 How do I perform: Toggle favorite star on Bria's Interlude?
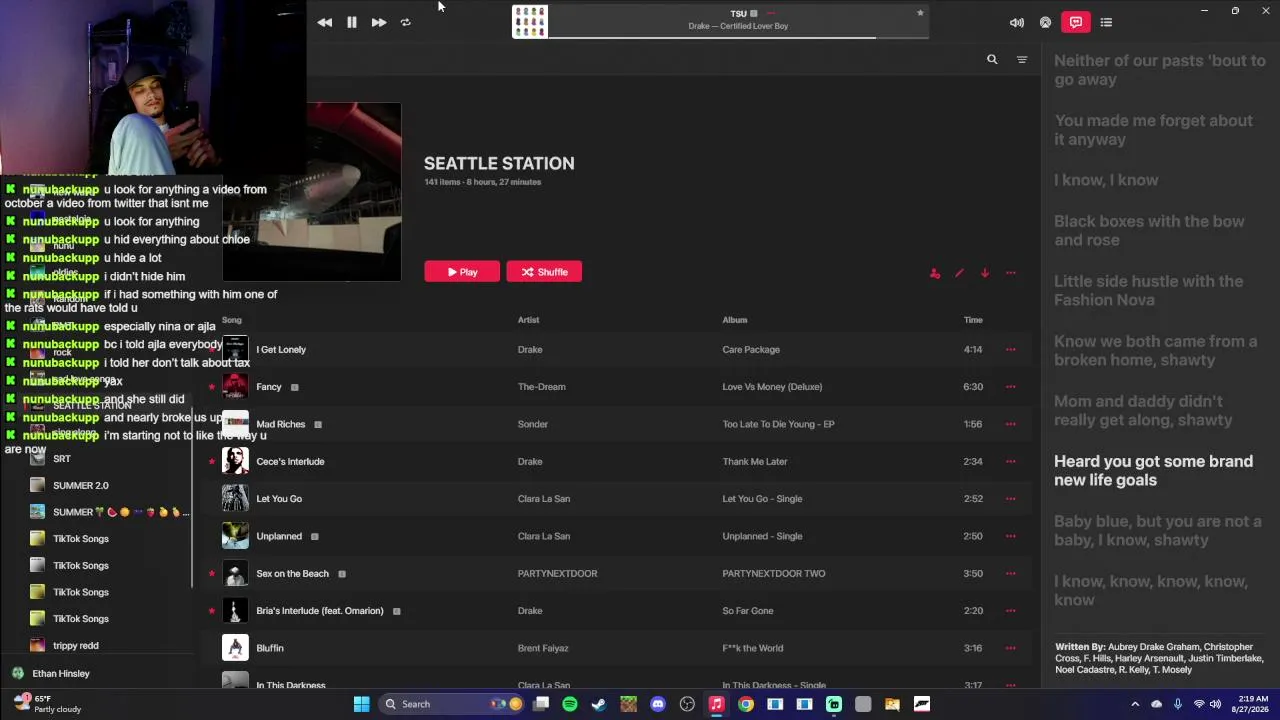click(x=212, y=611)
